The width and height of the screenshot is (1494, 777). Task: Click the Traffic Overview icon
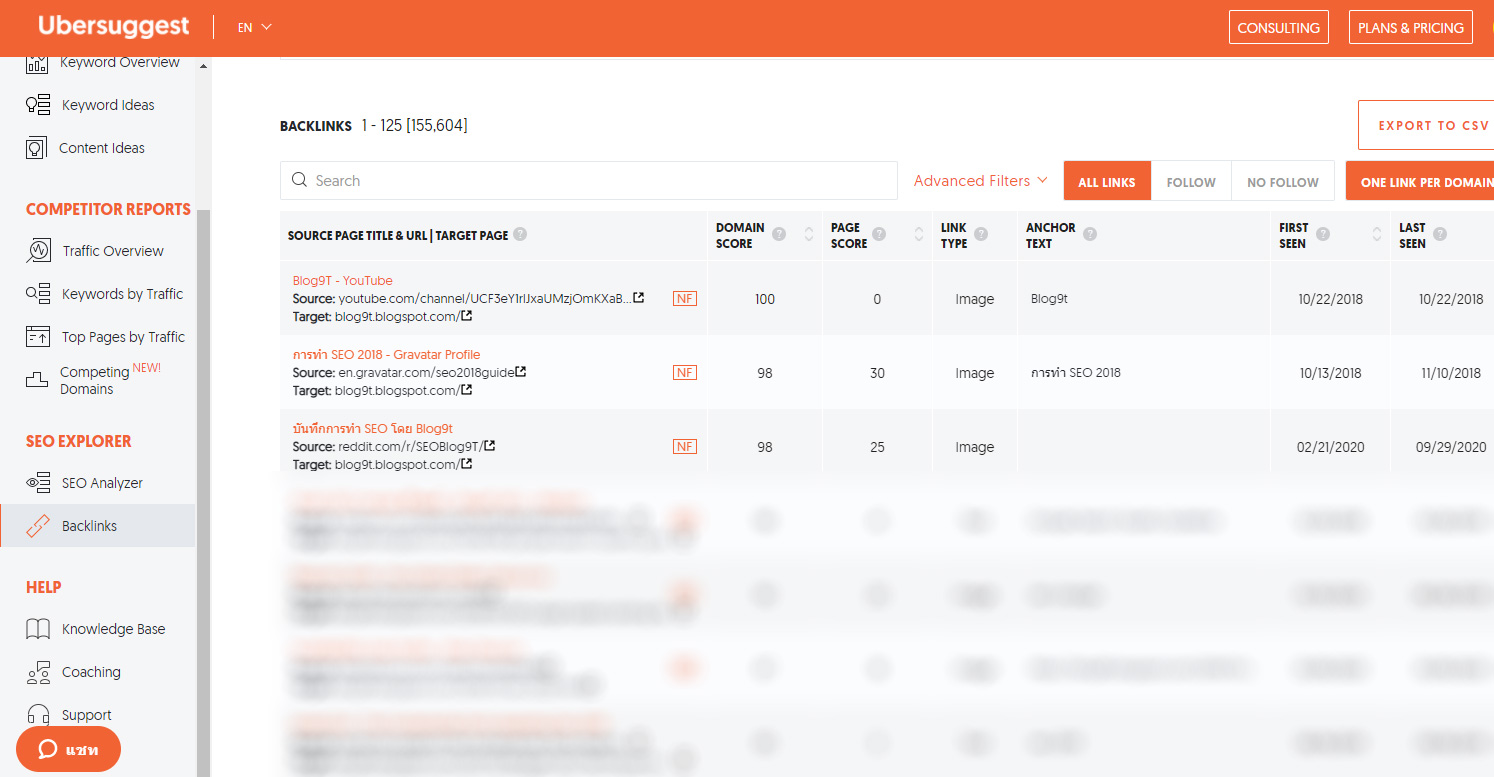[x=38, y=251]
